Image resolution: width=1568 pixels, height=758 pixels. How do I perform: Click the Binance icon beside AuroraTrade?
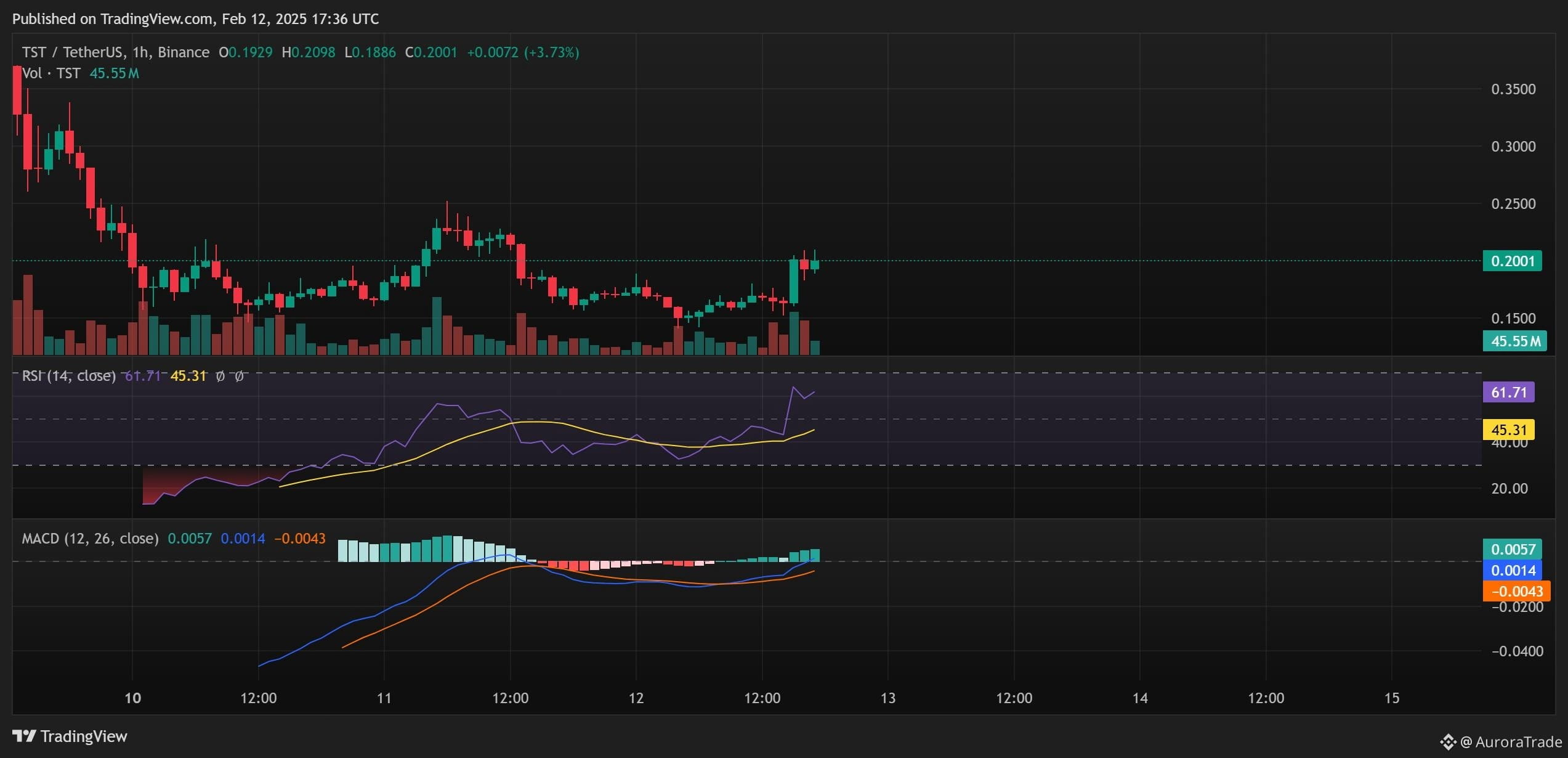[1447, 741]
